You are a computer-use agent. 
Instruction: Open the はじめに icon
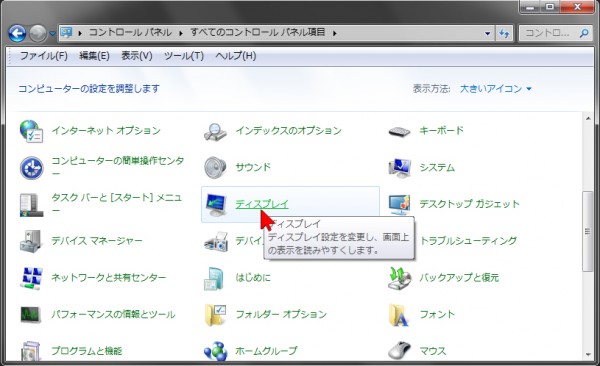pyautogui.click(x=214, y=278)
